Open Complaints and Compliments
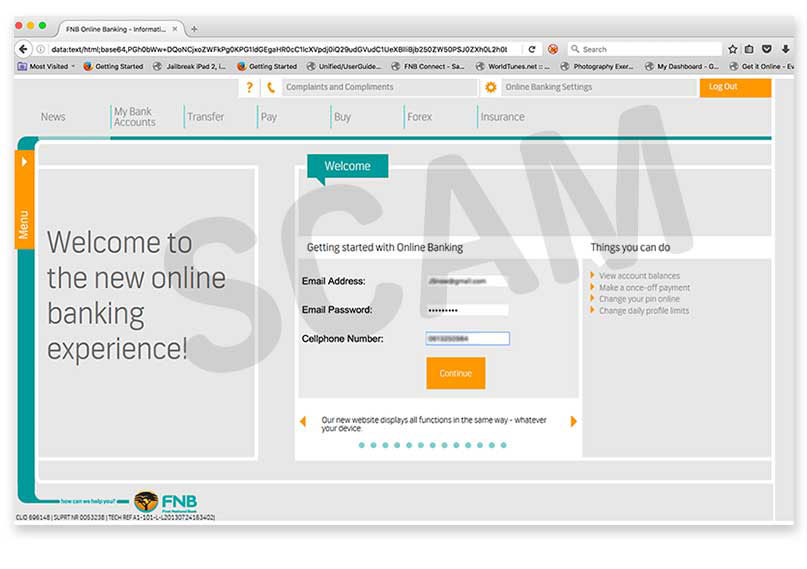The height and width of the screenshot is (569, 807). 379,87
